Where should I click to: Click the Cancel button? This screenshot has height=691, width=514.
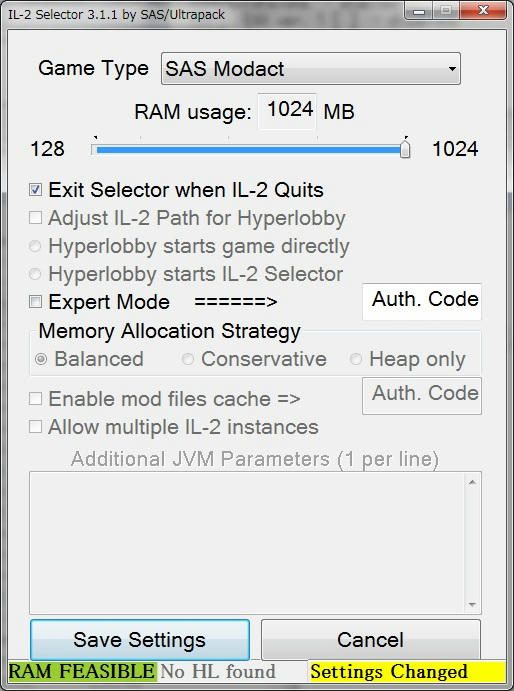(371, 640)
